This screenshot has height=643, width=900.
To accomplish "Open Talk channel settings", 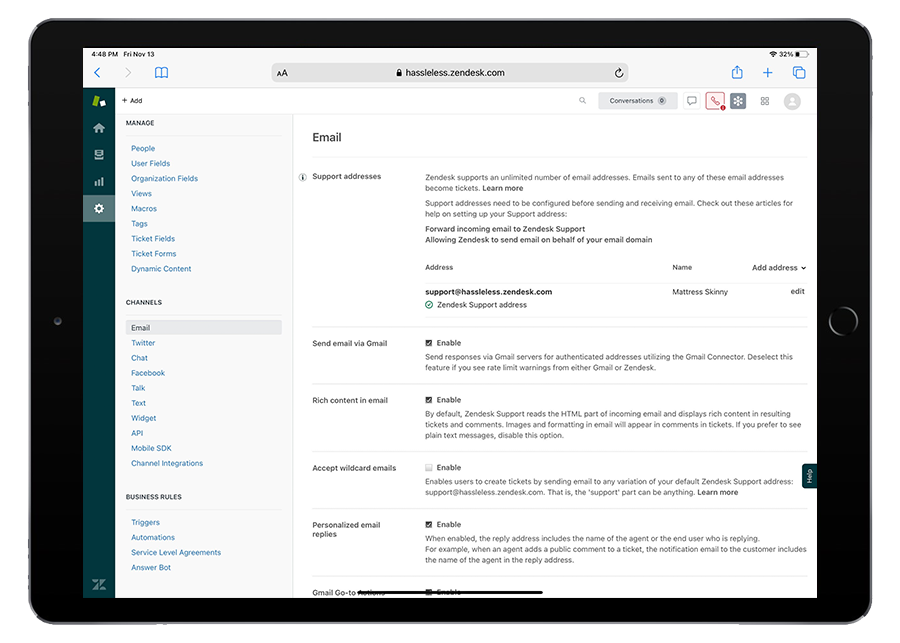I will coord(138,388).
